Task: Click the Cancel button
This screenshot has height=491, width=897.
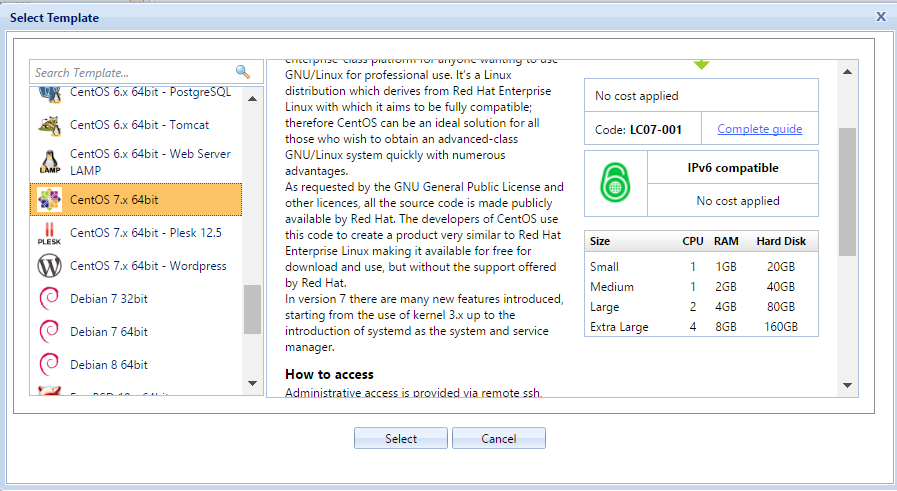Action: pyautogui.click(x=498, y=438)
